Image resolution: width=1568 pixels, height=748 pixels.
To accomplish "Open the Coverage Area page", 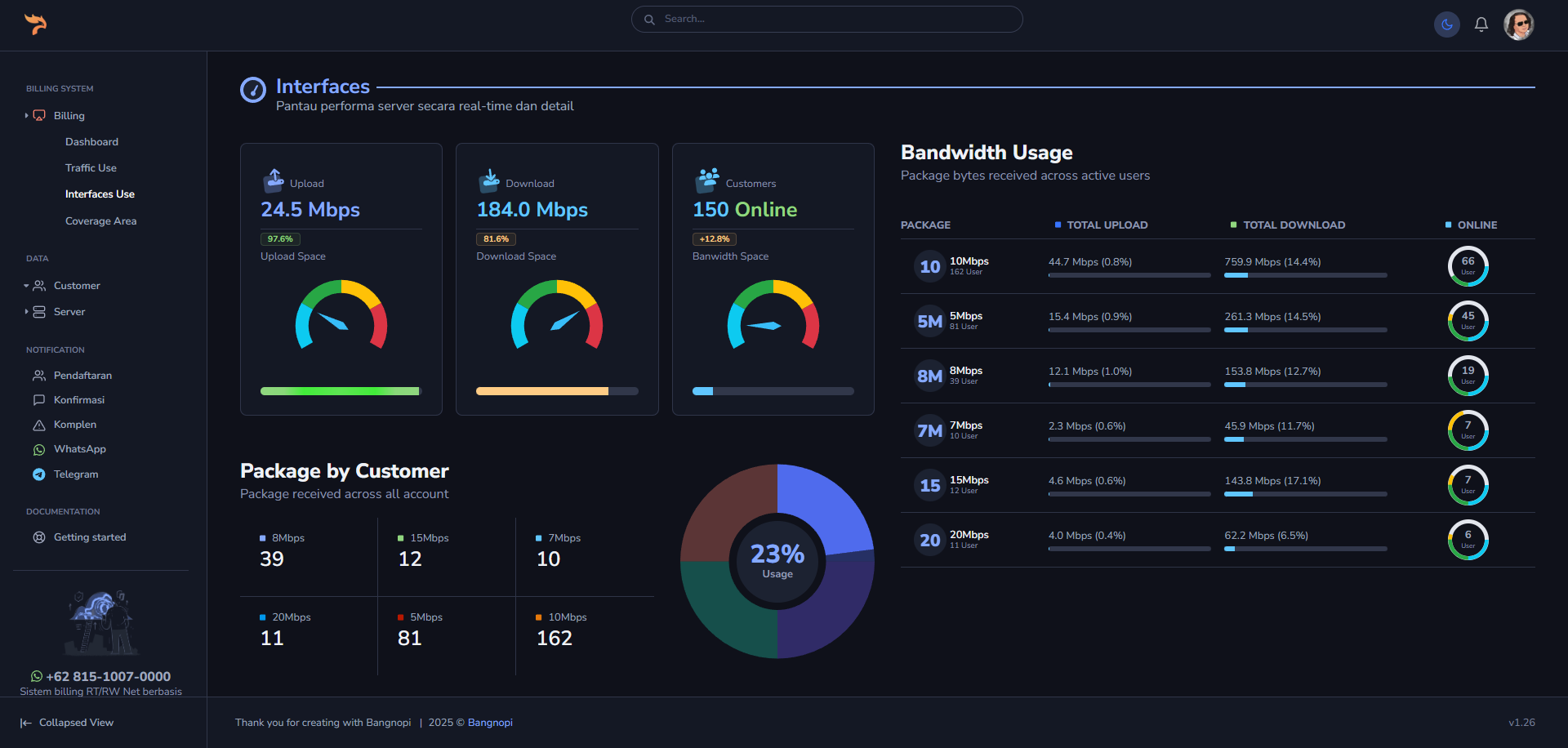I will coord(100,221).
